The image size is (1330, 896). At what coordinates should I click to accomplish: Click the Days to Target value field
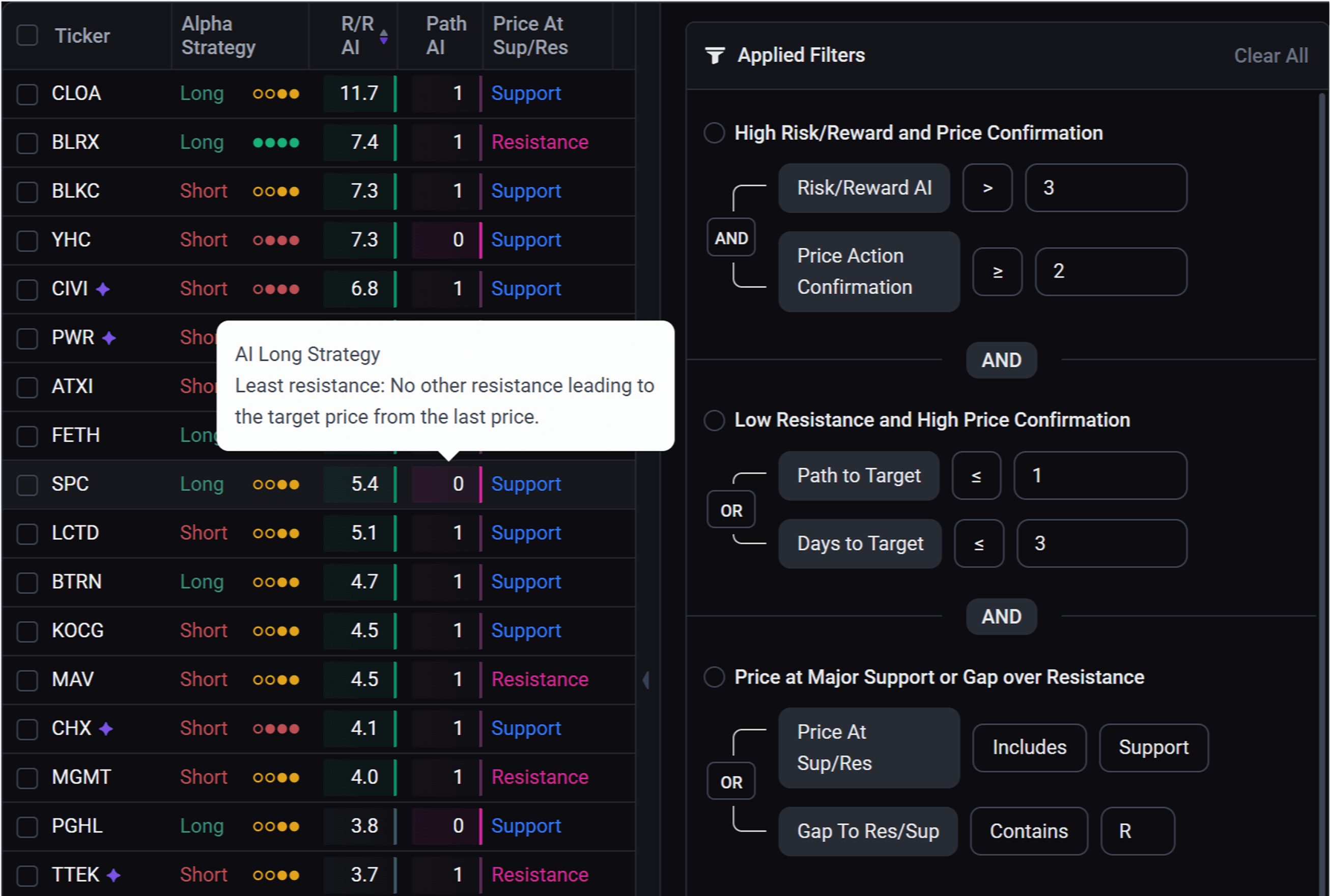pyautogui.click(x=1101, y=543)
